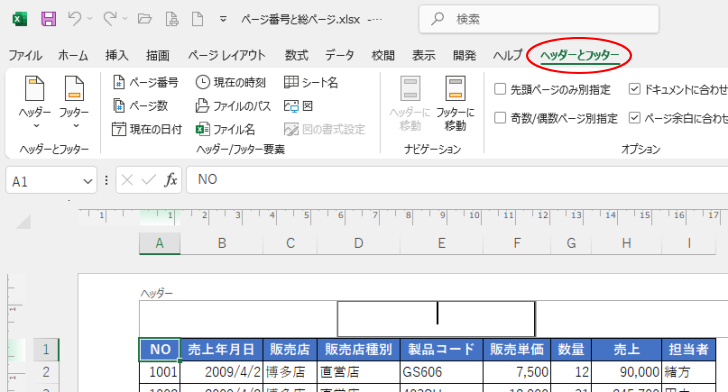Confirm entry with checkmark button
The width and height of the screenshot is (728, 392).
pos(149,180)
